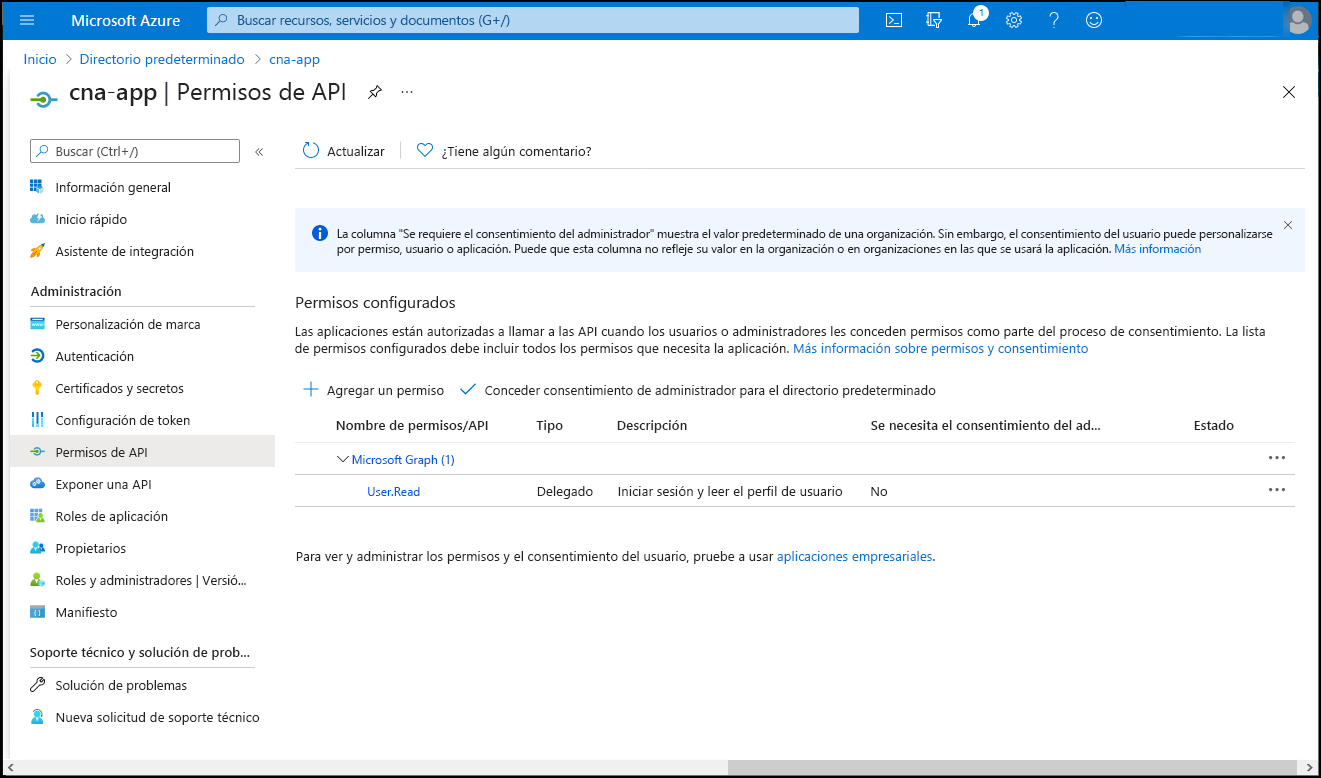Open the ellipsis menu for User.Read row
This screenshot has height=778, width=1321.
click(1276, 490)
